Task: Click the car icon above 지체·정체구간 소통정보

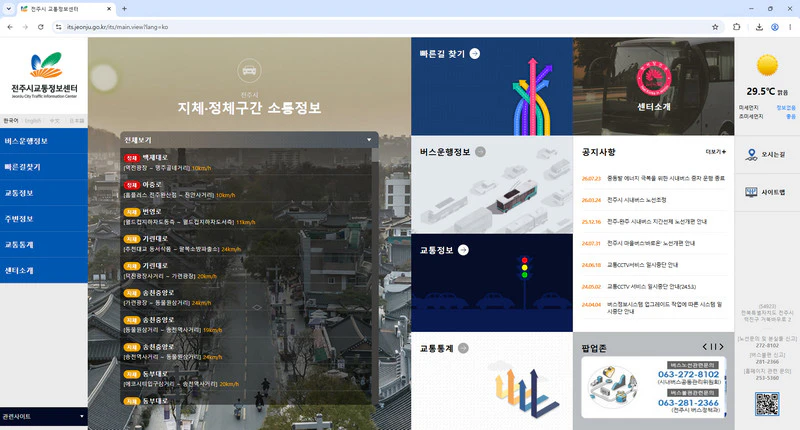Action: click(x=249, y=71)
